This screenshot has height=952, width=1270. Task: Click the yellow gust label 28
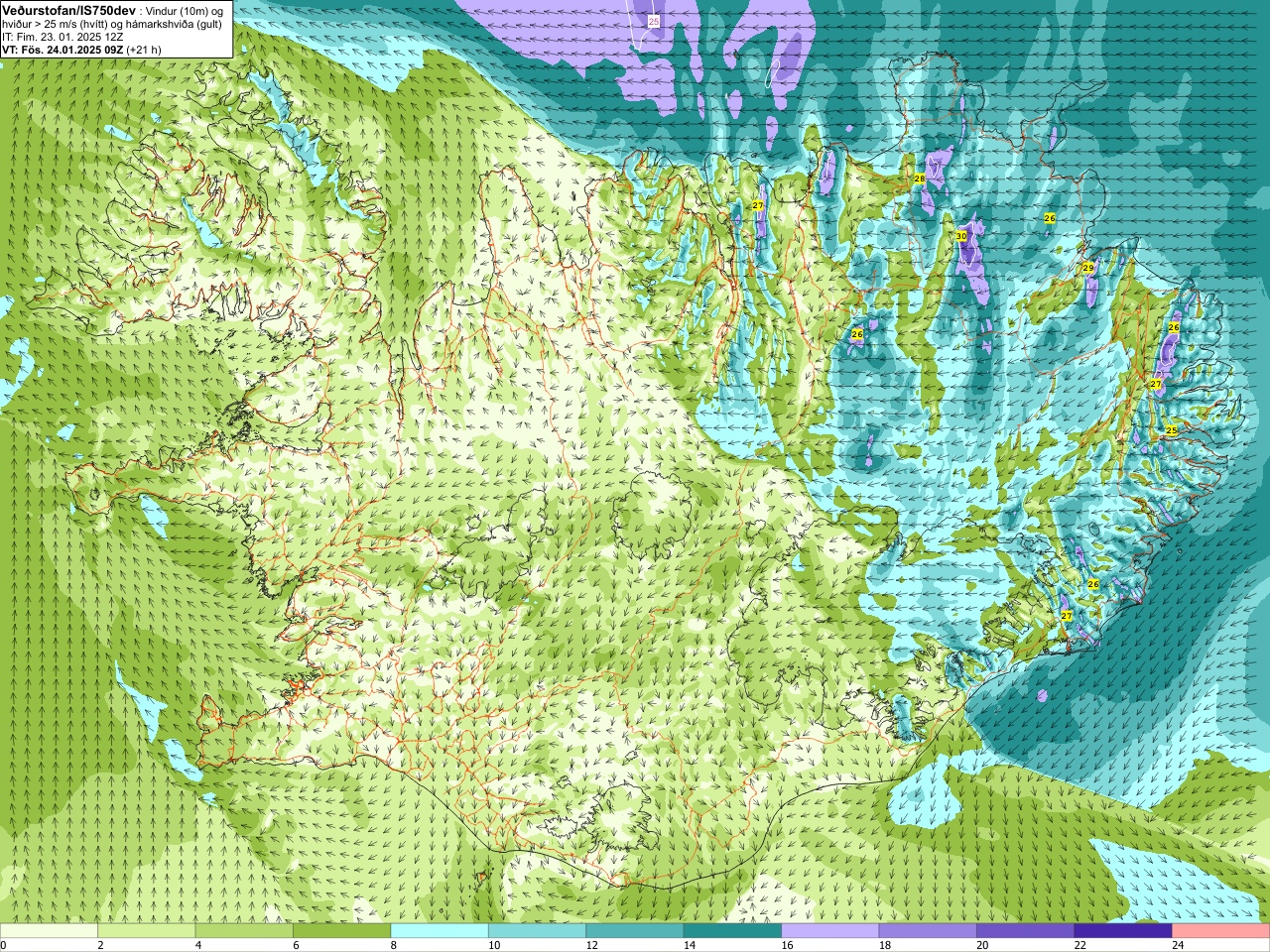pyautogui.click(x=920, y=178)
